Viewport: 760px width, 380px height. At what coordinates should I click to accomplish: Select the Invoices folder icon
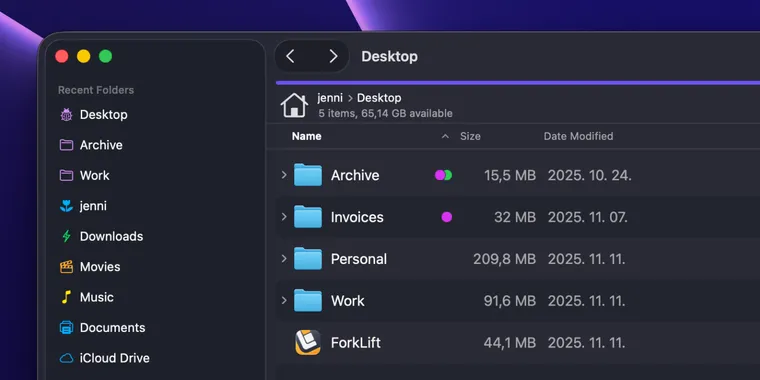pyautogui.click(x=308, y=217)
